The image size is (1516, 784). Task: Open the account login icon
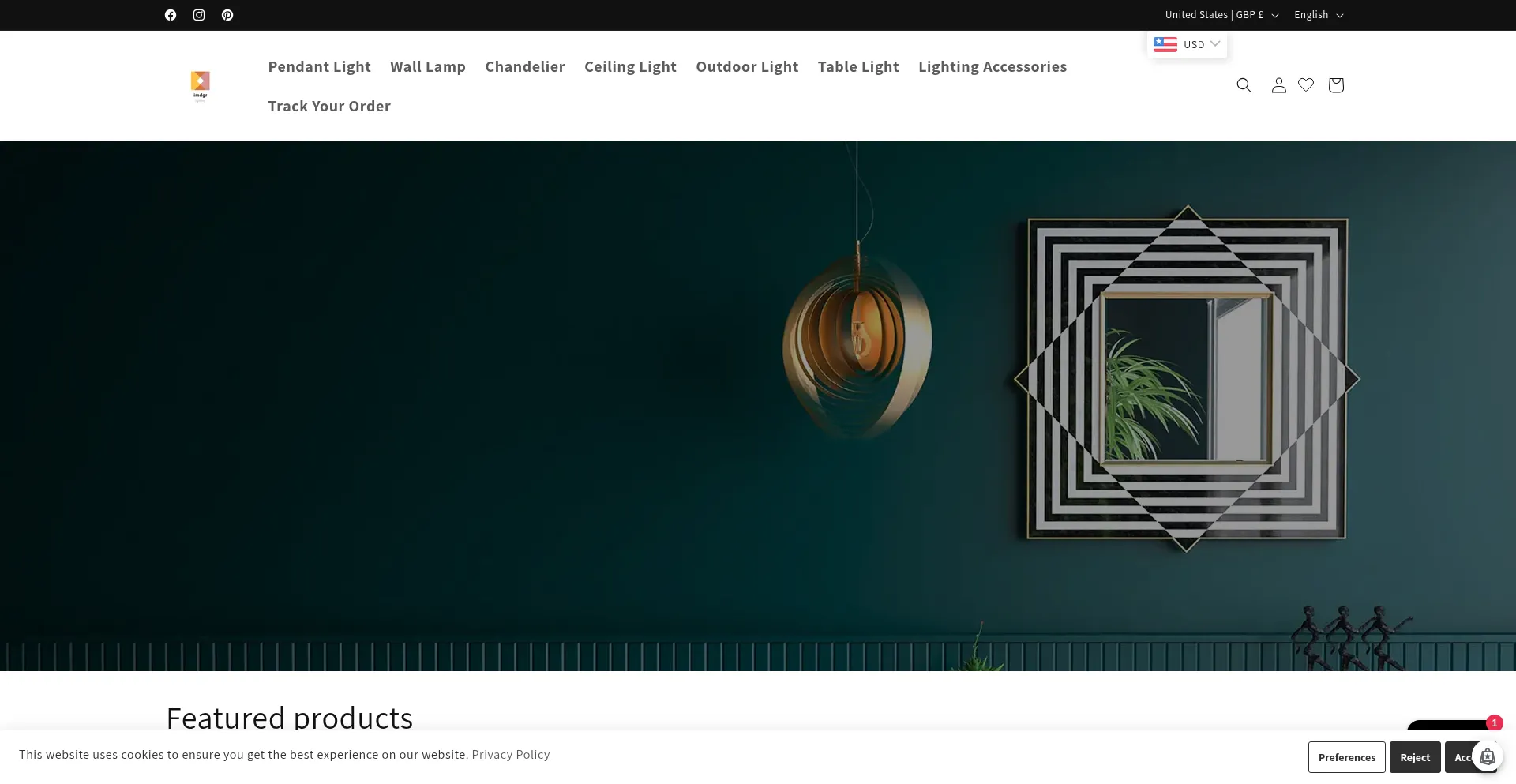[x=1279, y=85]
